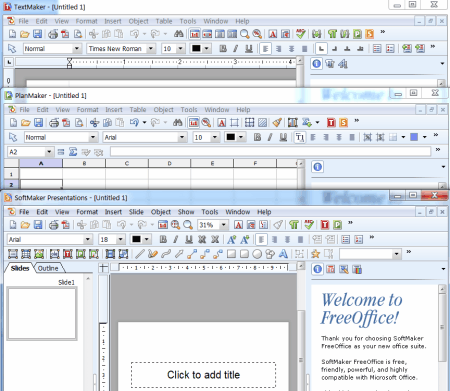Viewport: 450px width, 391px height.
Task: Click the AutoSum sigma icon beside the cell address box
Action: pos(73,152)
